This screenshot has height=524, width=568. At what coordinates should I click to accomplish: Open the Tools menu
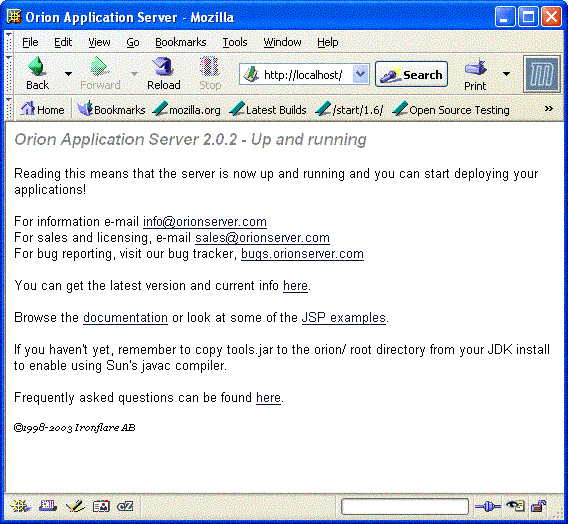click(235, 42)
